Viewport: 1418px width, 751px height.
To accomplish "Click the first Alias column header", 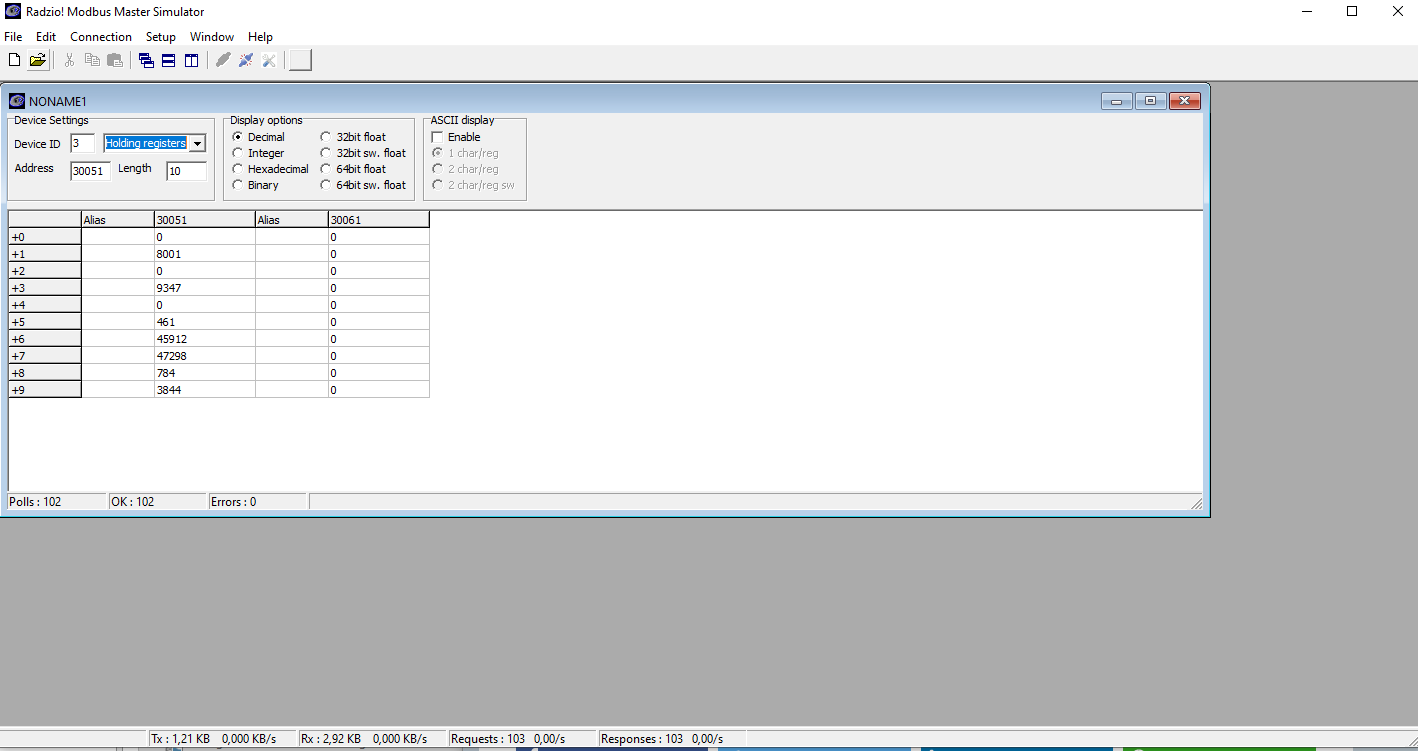I will 118,220.
